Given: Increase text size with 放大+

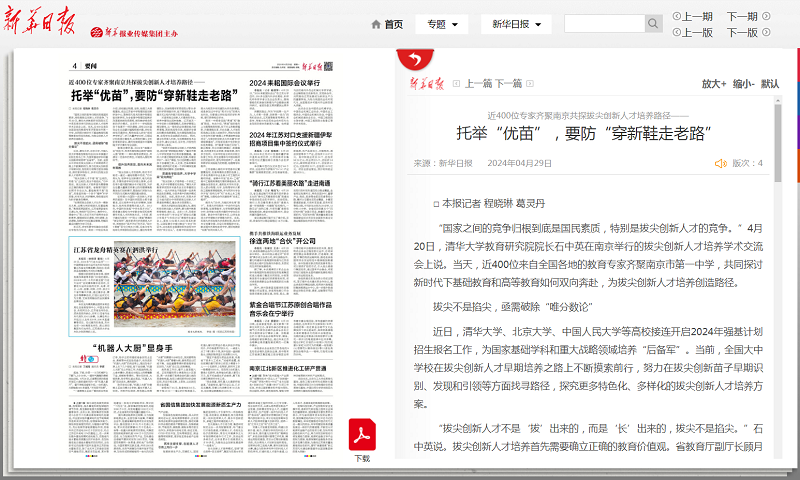Looking at the screenshot, I should click(713, 84).
